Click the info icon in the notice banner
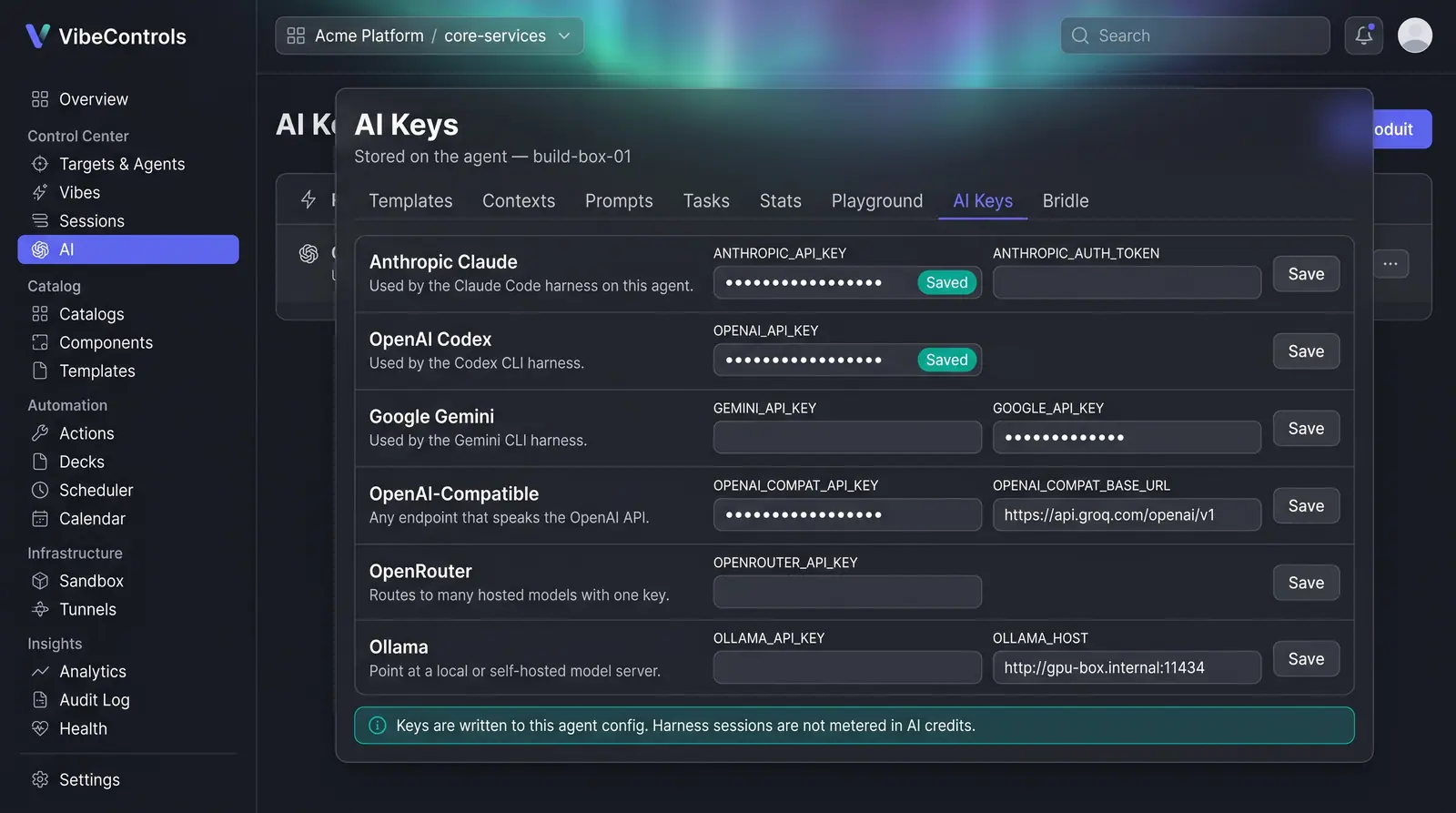Screen dimensions: 1456x813 tap(377, 726)
